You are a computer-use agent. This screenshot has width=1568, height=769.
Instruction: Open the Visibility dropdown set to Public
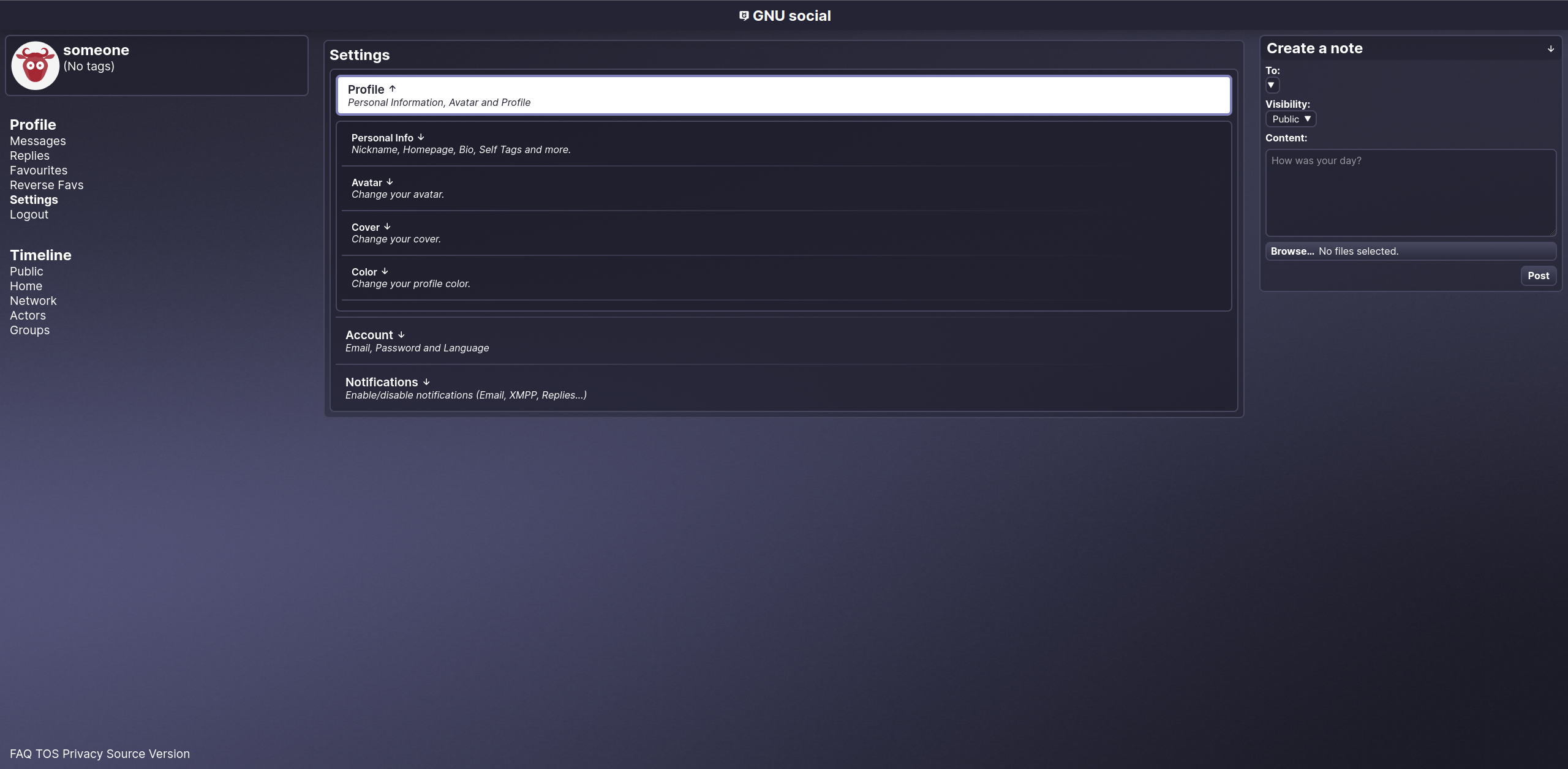point(1290,119)
